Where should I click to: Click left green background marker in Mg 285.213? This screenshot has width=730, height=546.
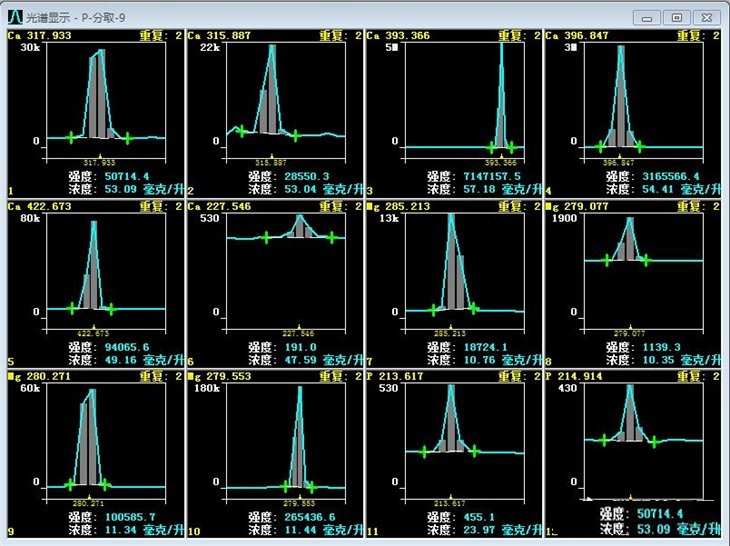click(433, 310)
